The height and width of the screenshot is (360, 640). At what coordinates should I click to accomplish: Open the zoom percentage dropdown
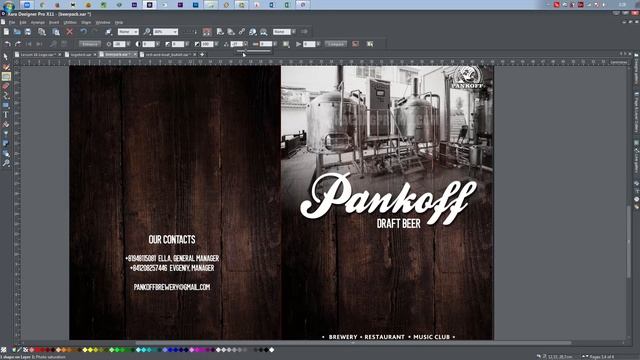[175, 31]
